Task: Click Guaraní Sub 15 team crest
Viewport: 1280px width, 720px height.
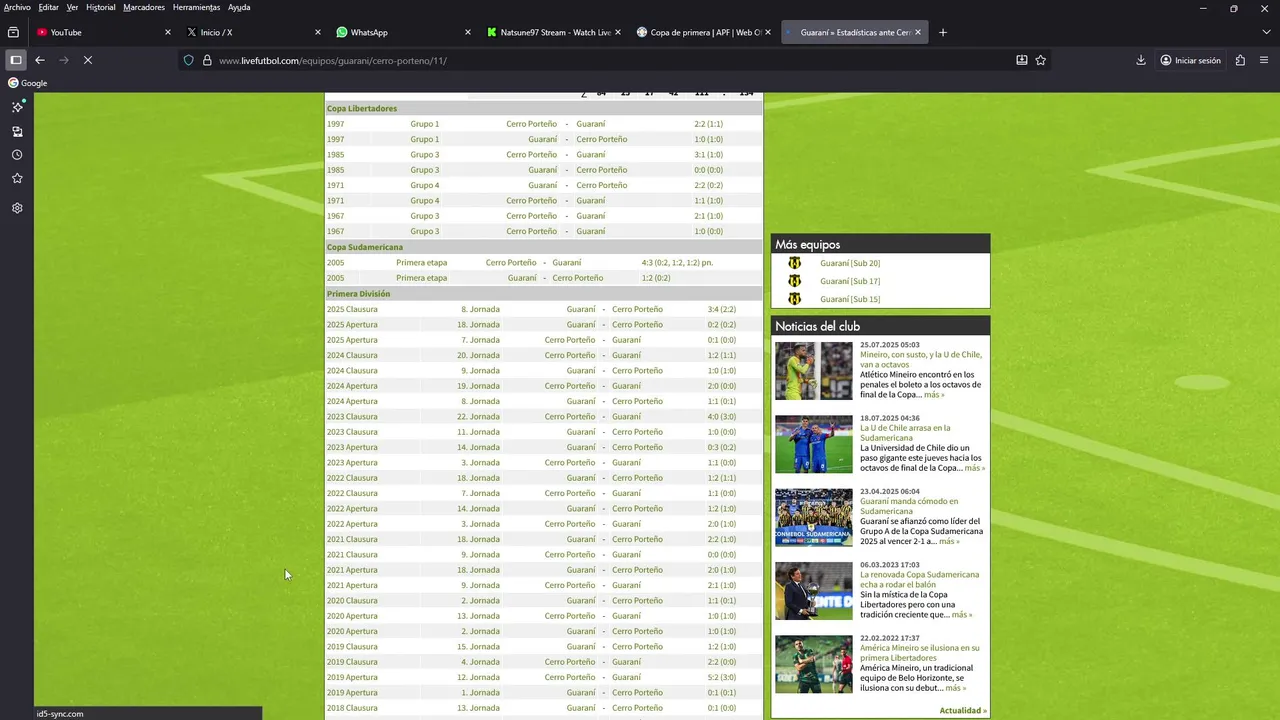Action: tap(794, 299)
